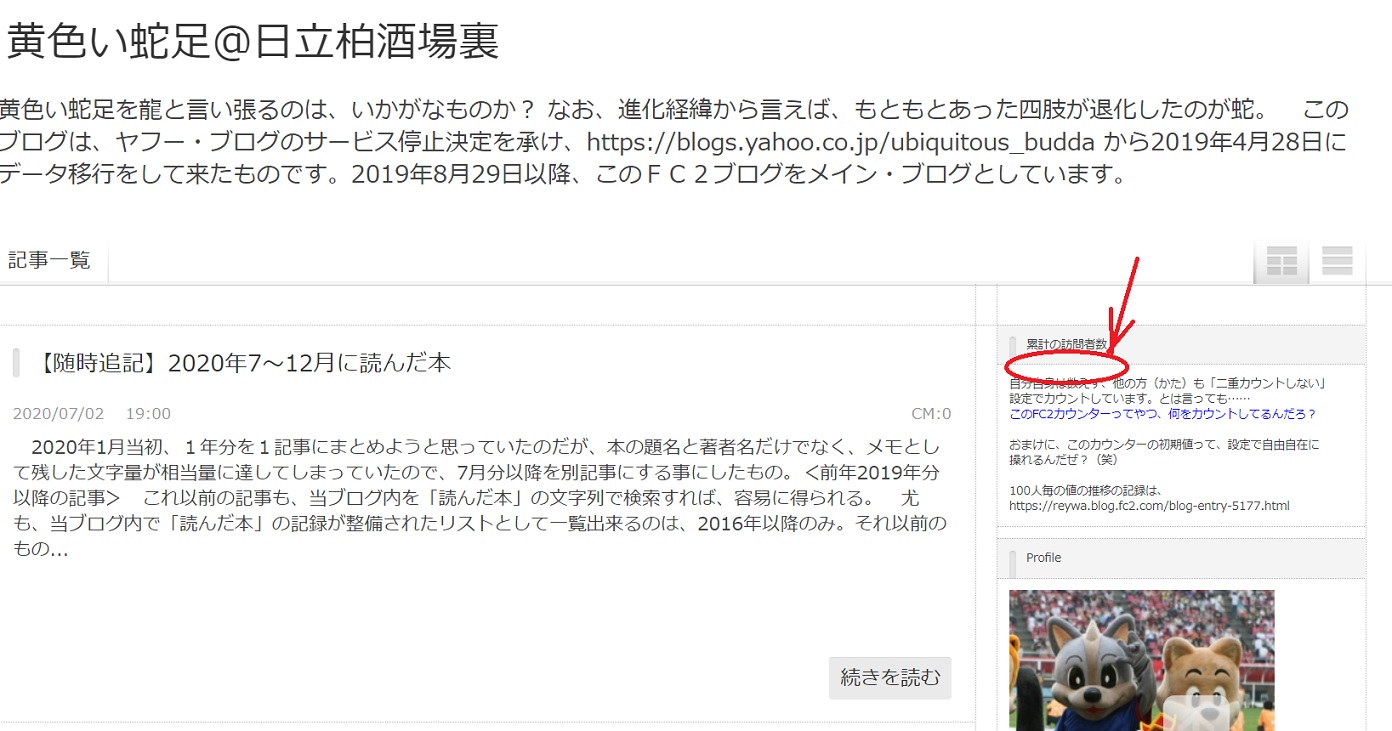Open the mascot profile photo
1392x731 pixels.
coord(1141,660)
